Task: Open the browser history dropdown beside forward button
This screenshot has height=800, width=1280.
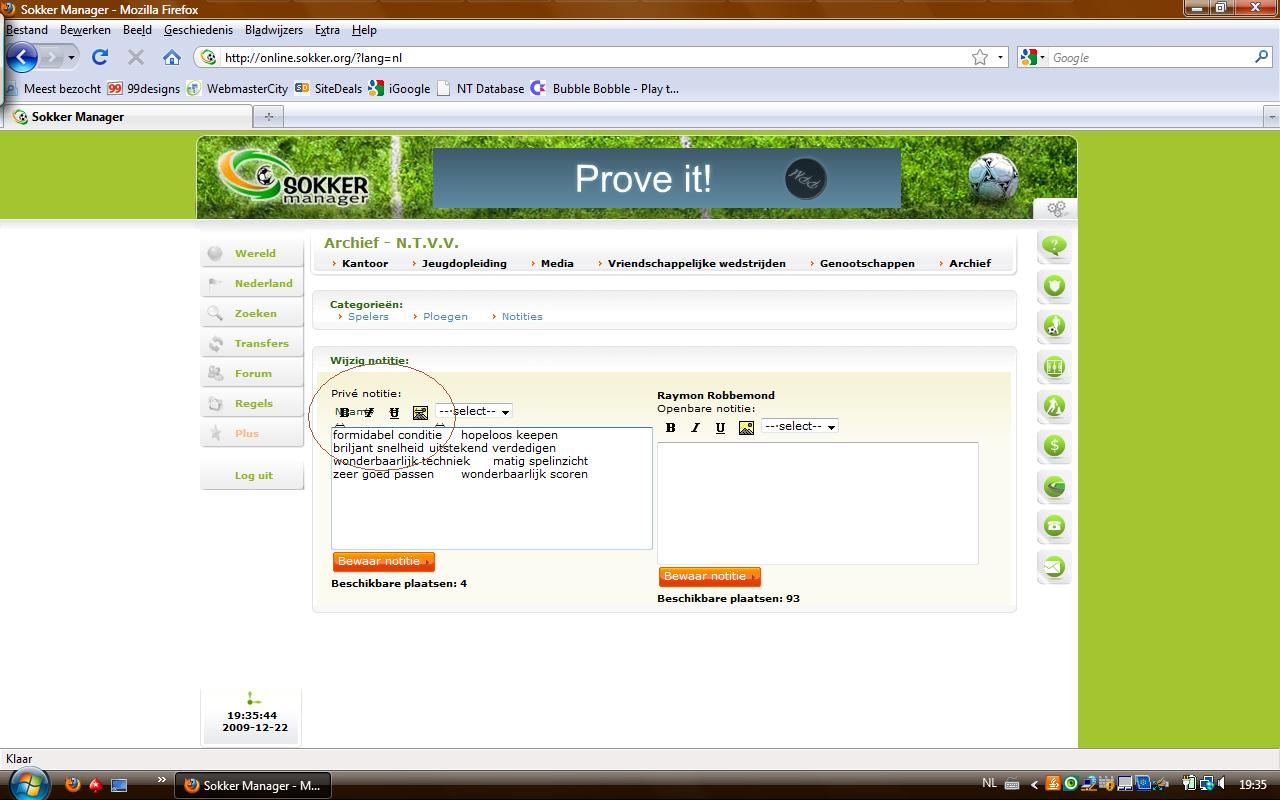Action: click(x=71, y=58)
